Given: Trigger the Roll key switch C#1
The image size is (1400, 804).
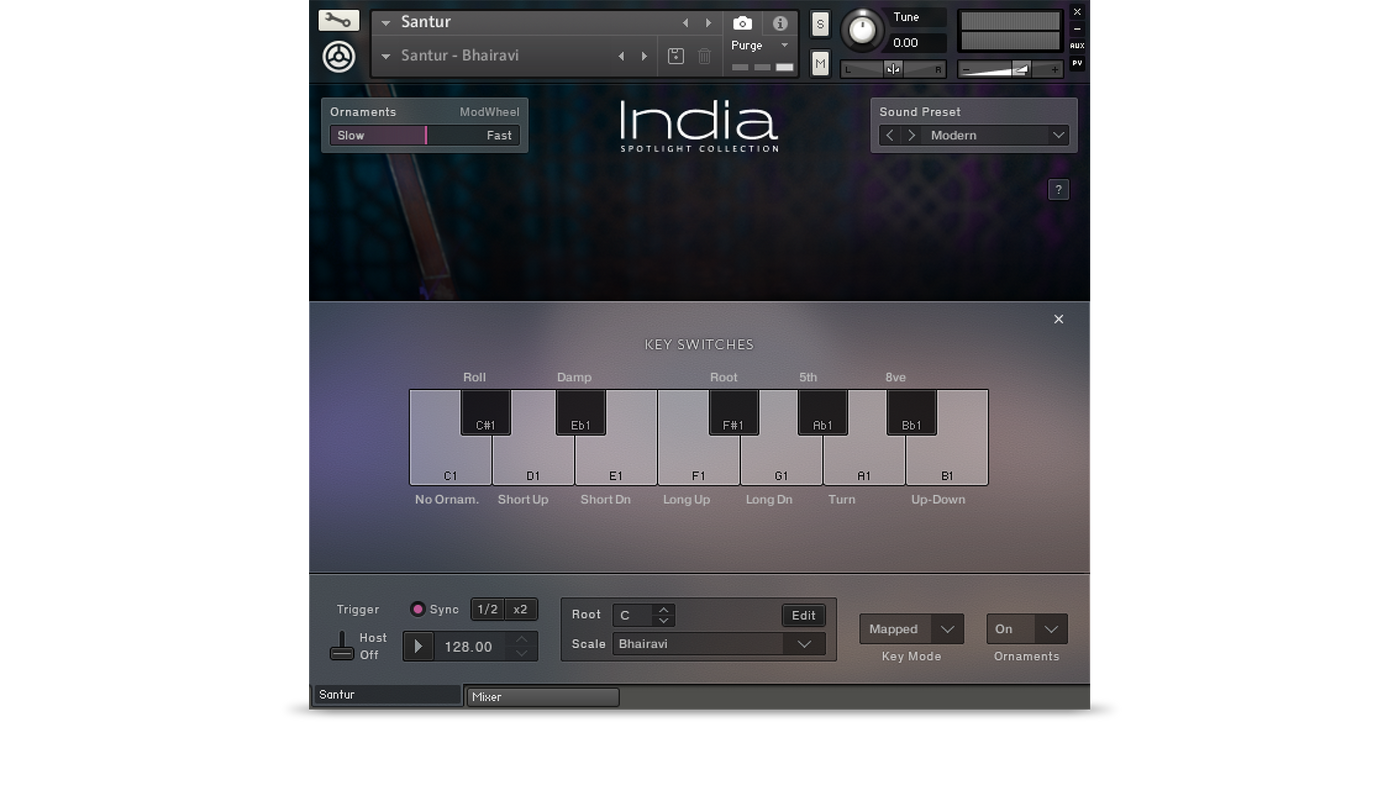Looking at the screenshot, I should pos(485,412).
